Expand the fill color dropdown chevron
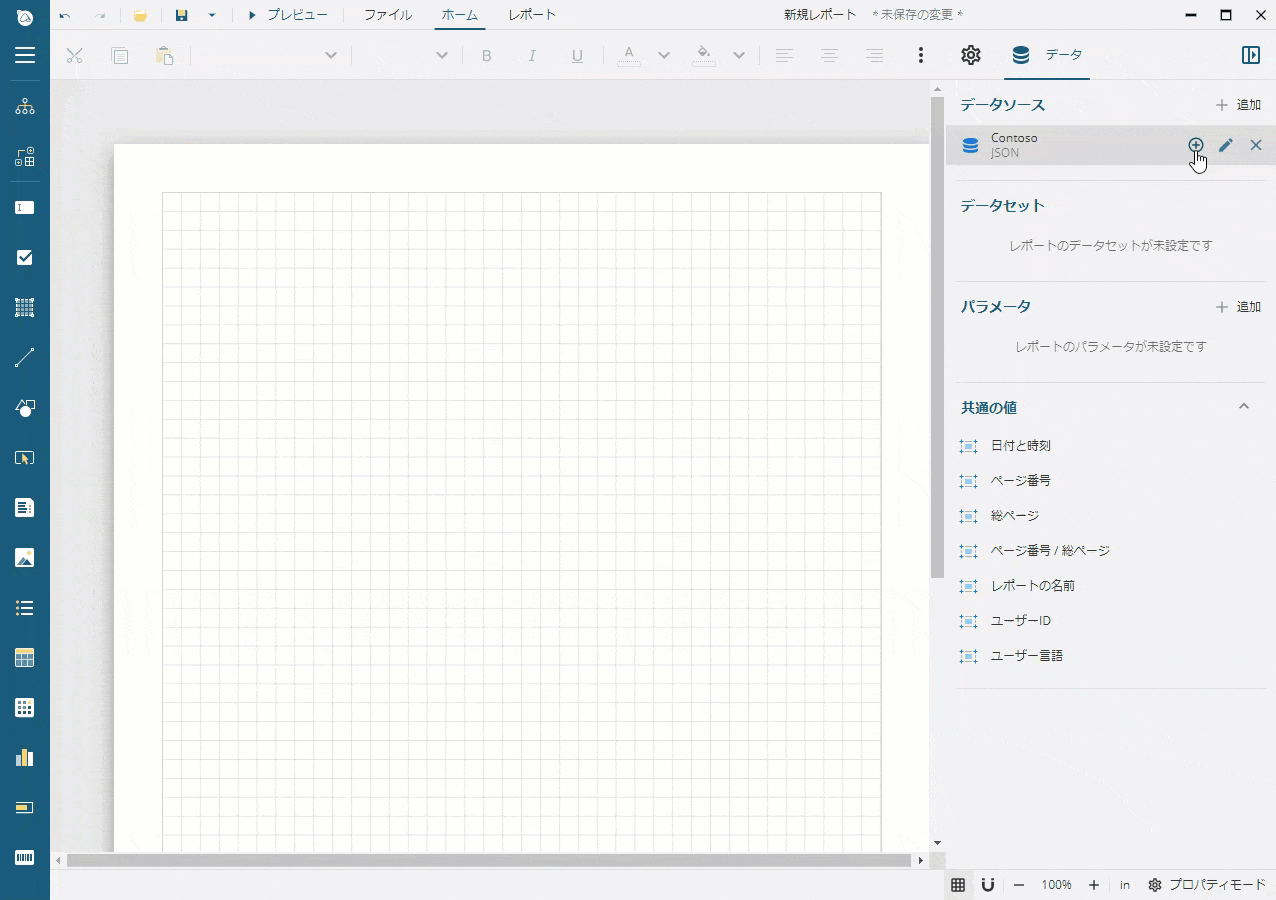 (739, 56)
